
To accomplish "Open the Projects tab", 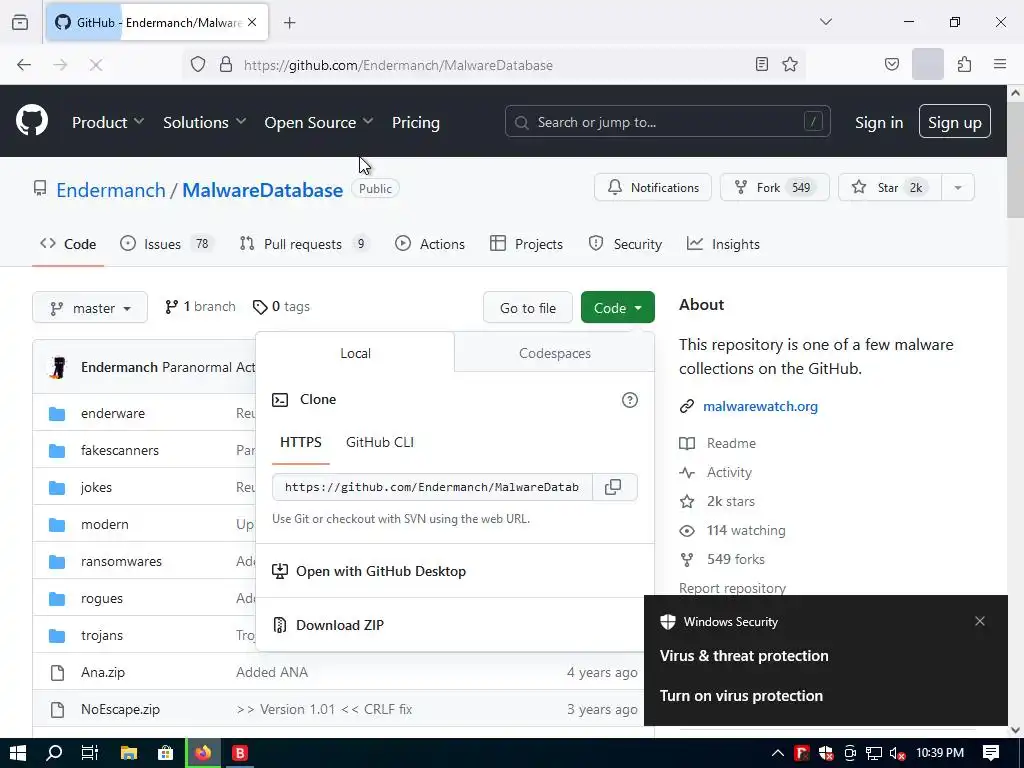I will click(x=526, y=244).
